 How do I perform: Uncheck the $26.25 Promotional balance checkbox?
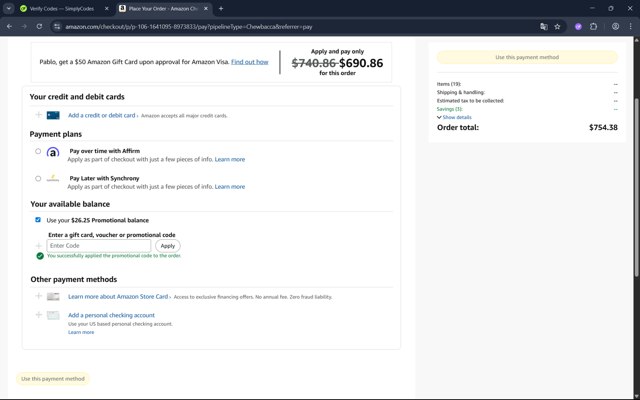38,220
